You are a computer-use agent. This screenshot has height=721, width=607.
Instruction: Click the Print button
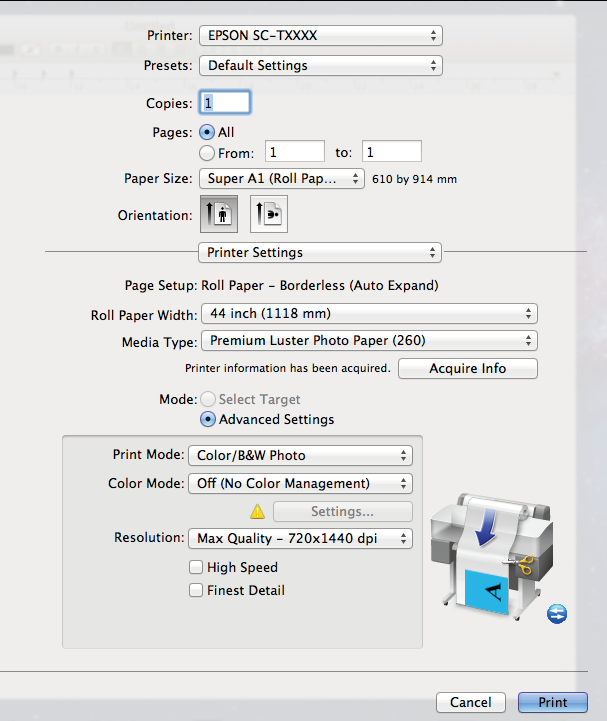click(553, 702)
